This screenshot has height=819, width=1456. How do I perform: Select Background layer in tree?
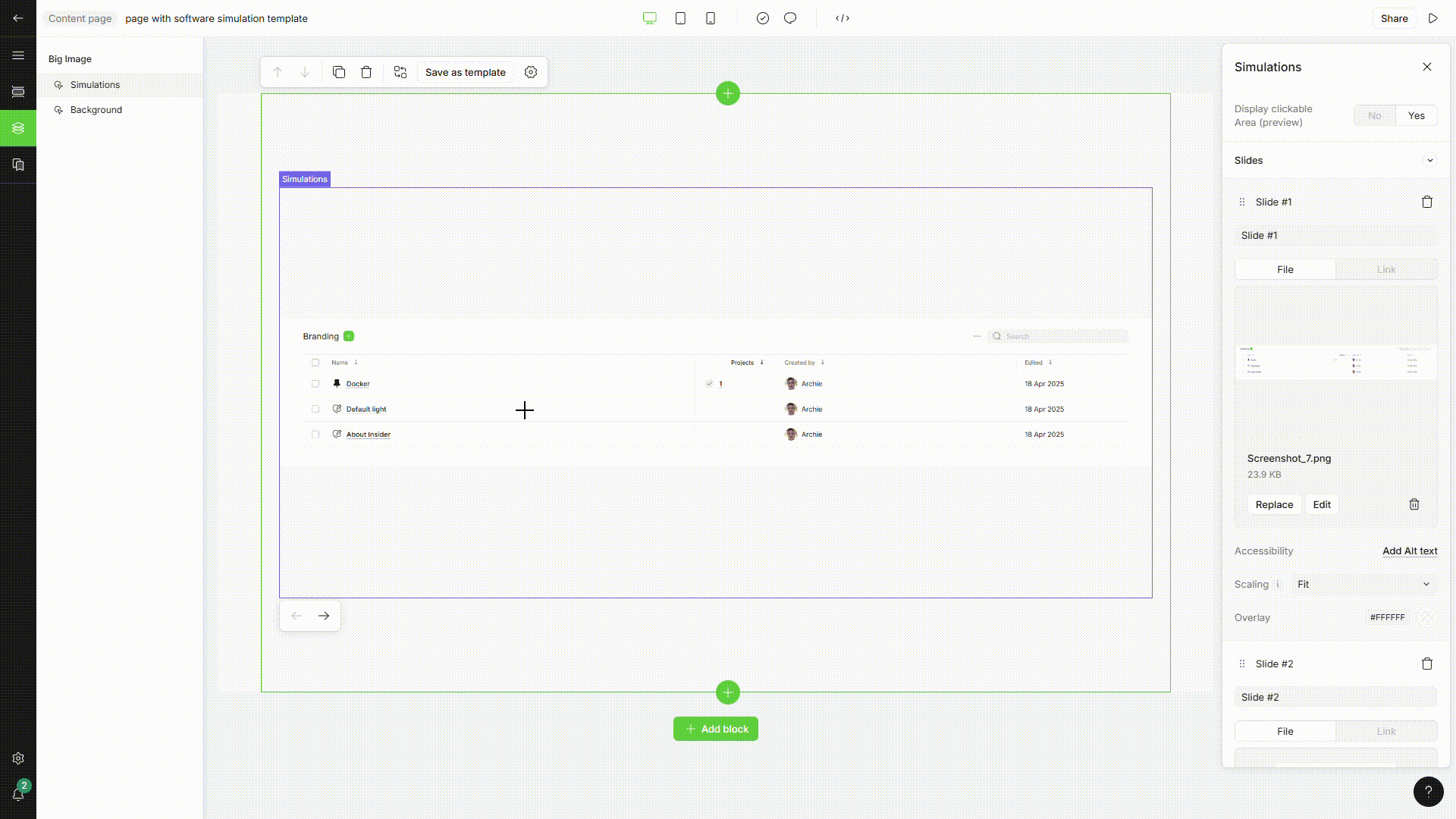[96, 110]
